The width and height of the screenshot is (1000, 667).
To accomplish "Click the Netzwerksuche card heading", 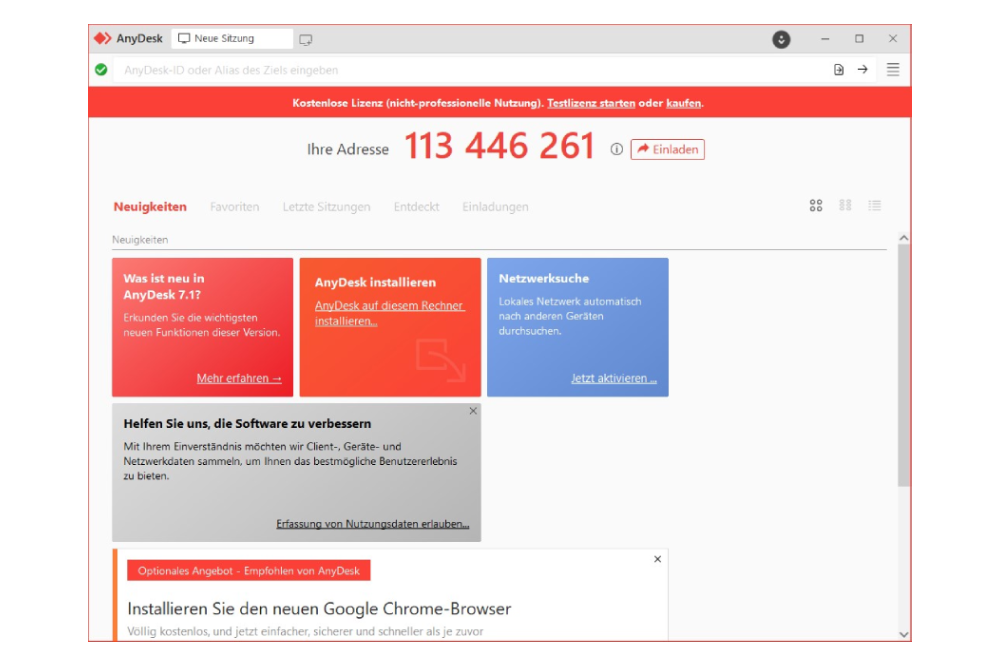I will click(x=544, y=279).
